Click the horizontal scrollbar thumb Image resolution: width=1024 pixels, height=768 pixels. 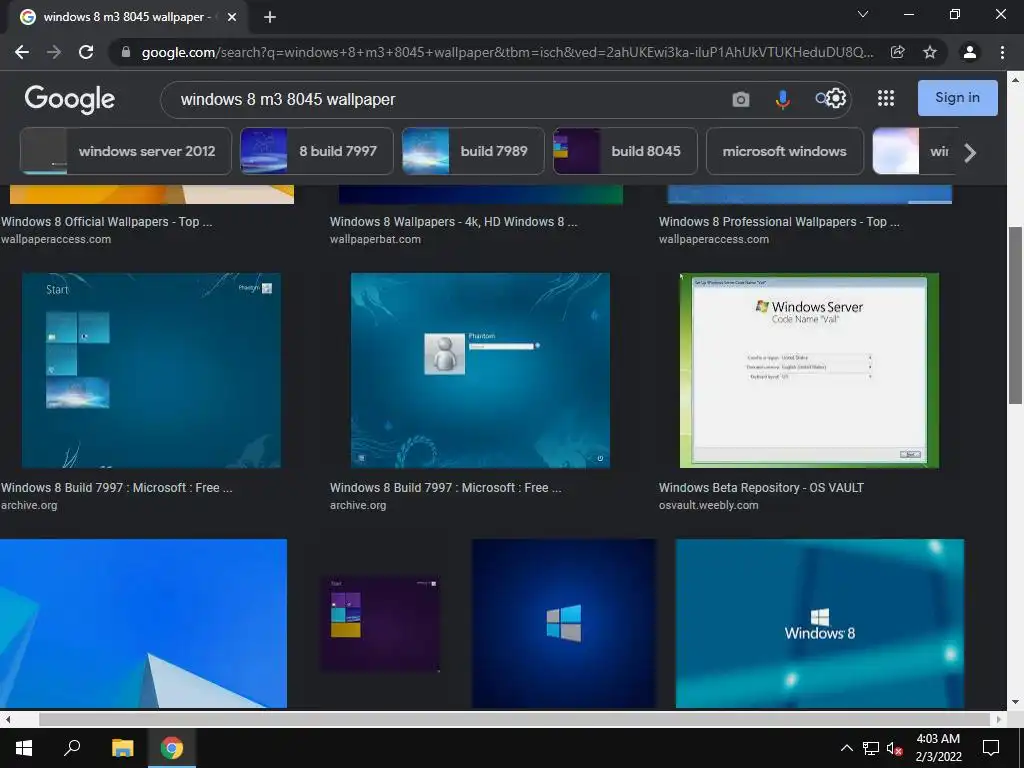click(514, 719)
